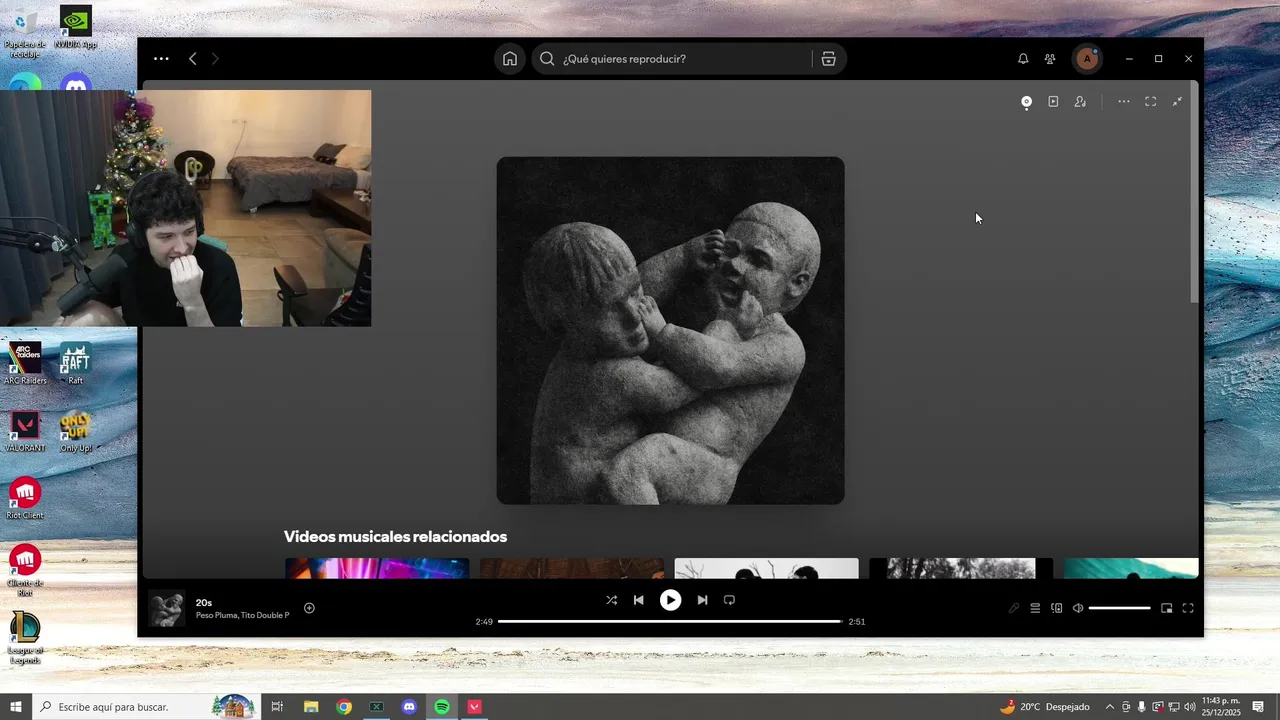Open more options in Now Playing view
Viewport: 1280px width, 720px height.
[x=1124, y=102]
